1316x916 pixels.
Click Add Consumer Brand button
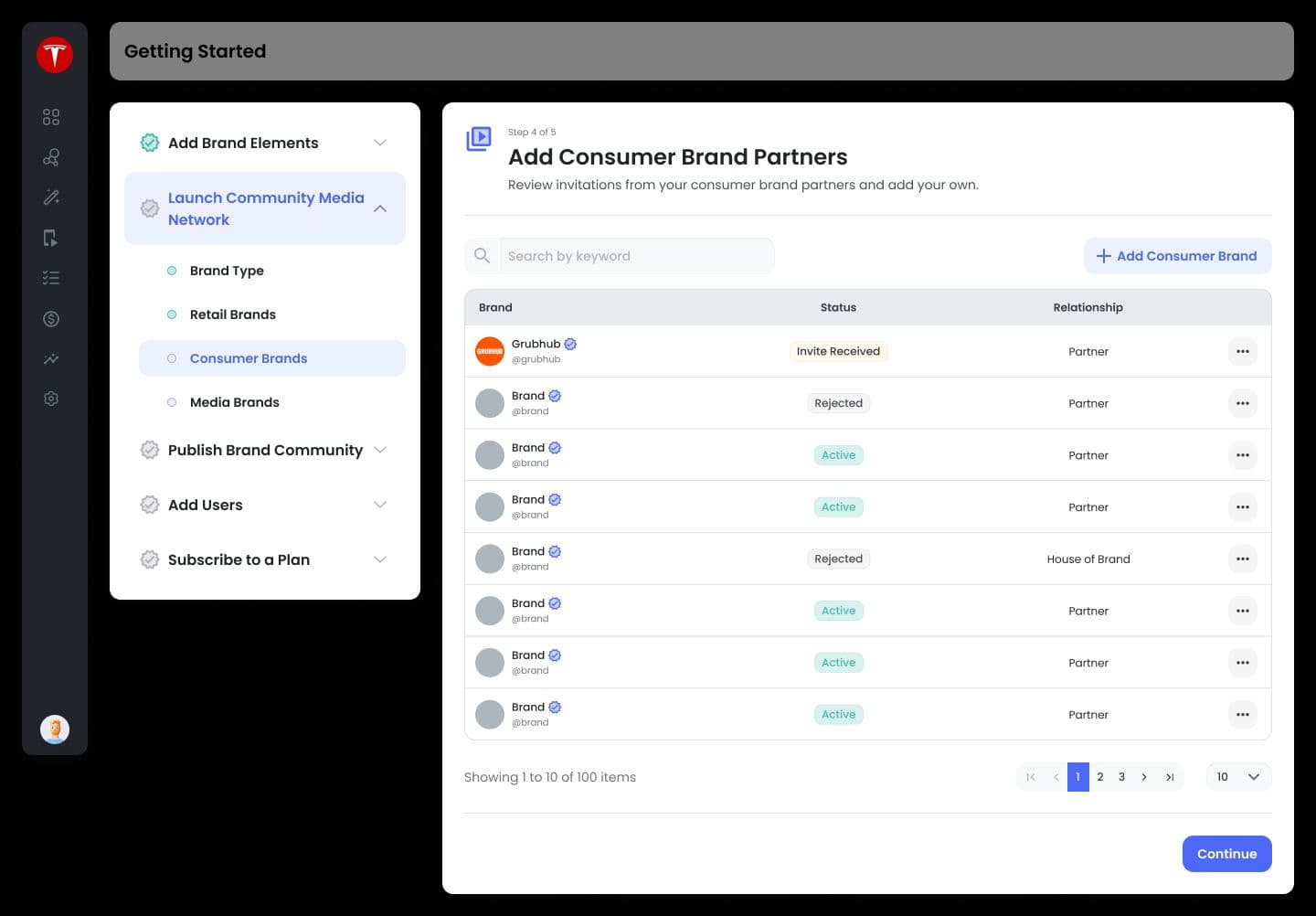point(1177,256)
